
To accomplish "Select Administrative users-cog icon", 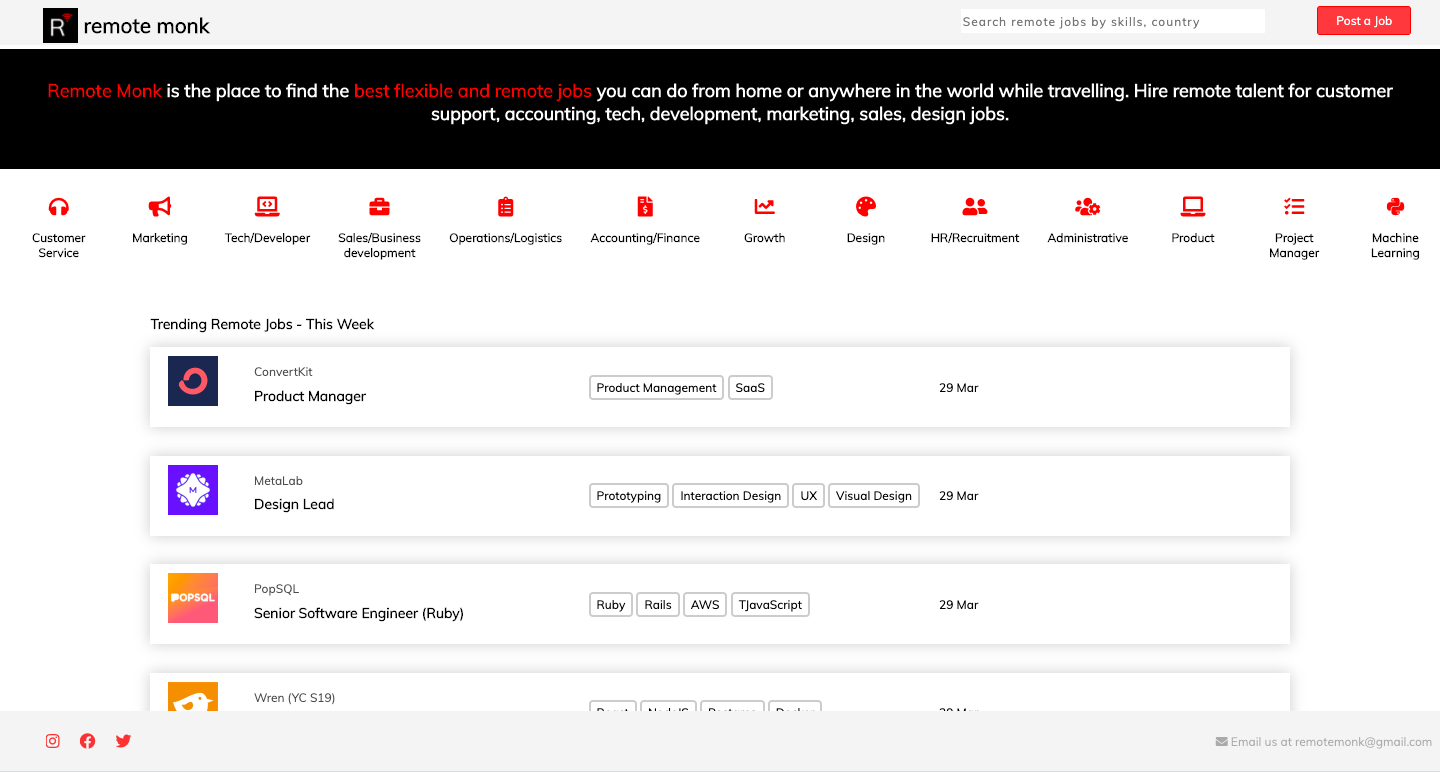I will click(x=1088, y=207).
